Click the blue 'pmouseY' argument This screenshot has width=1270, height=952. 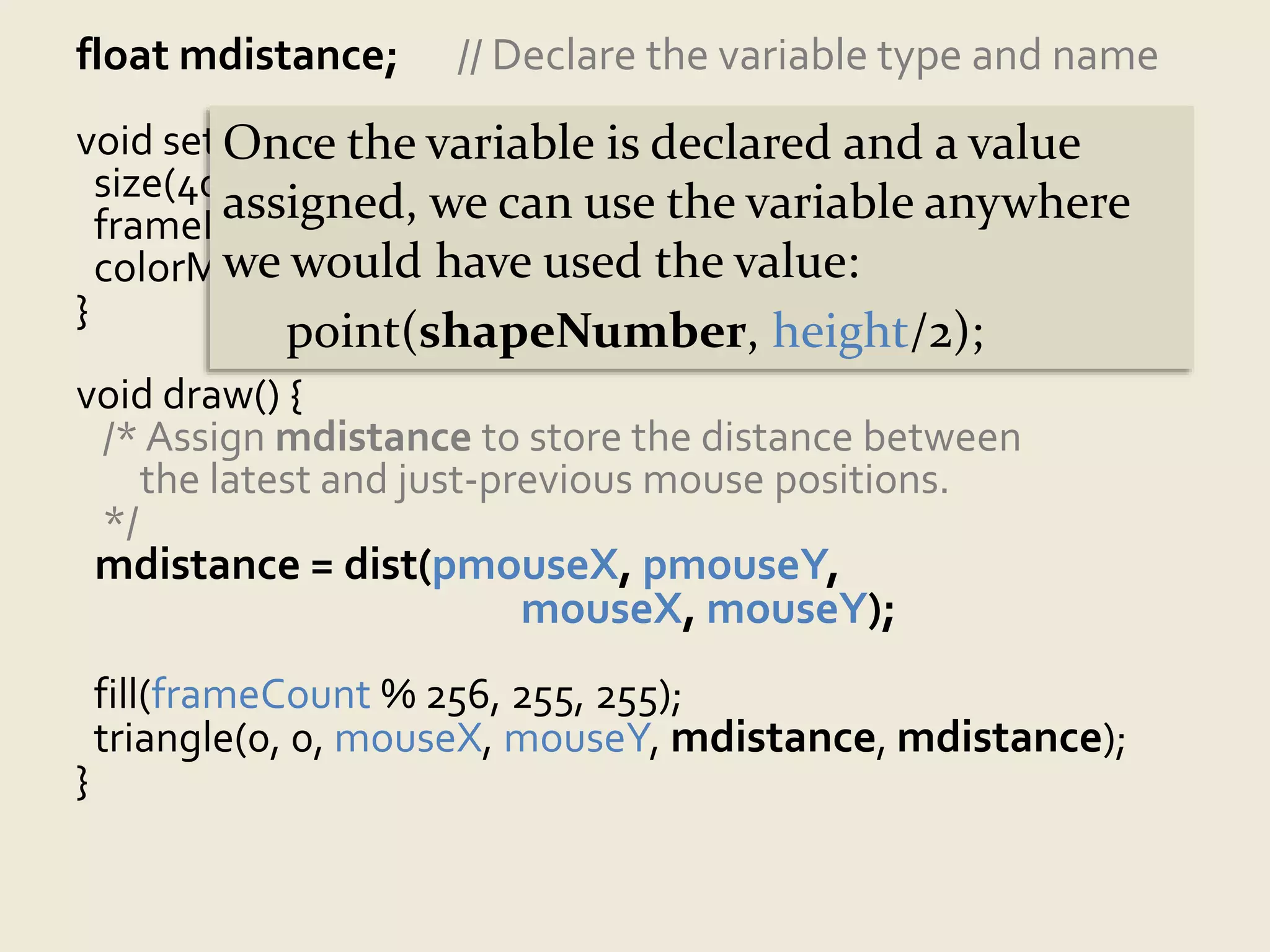coord(735,566)
